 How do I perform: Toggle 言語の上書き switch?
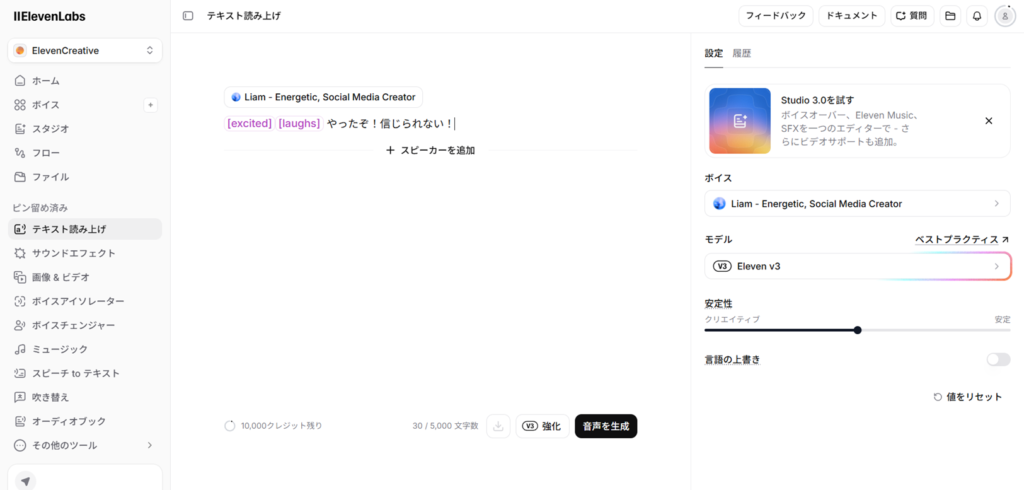click(x=998, y=359)
